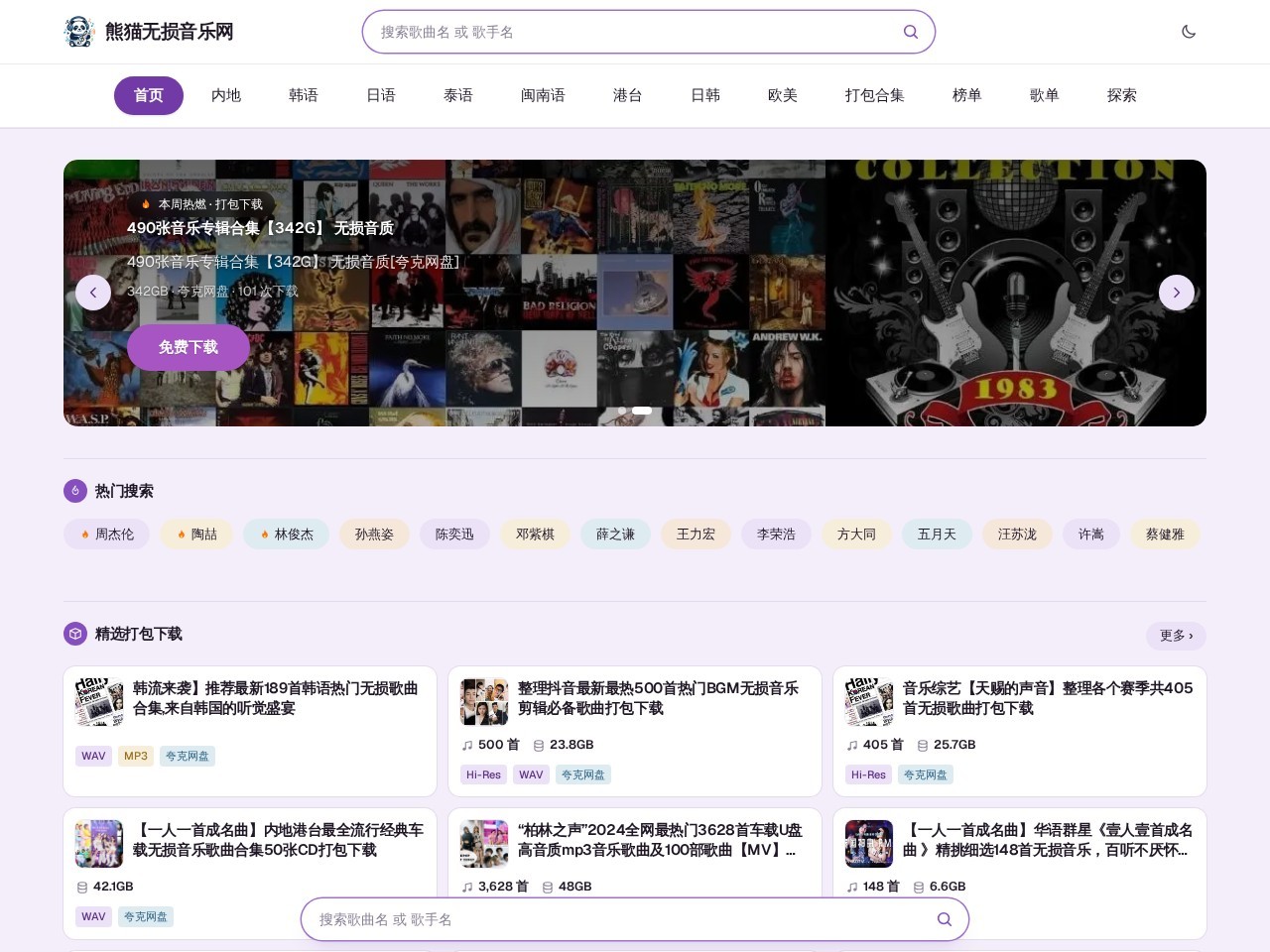Show previous banner slide
This screenshot has width=1270, height=952.
click(93, 293)
